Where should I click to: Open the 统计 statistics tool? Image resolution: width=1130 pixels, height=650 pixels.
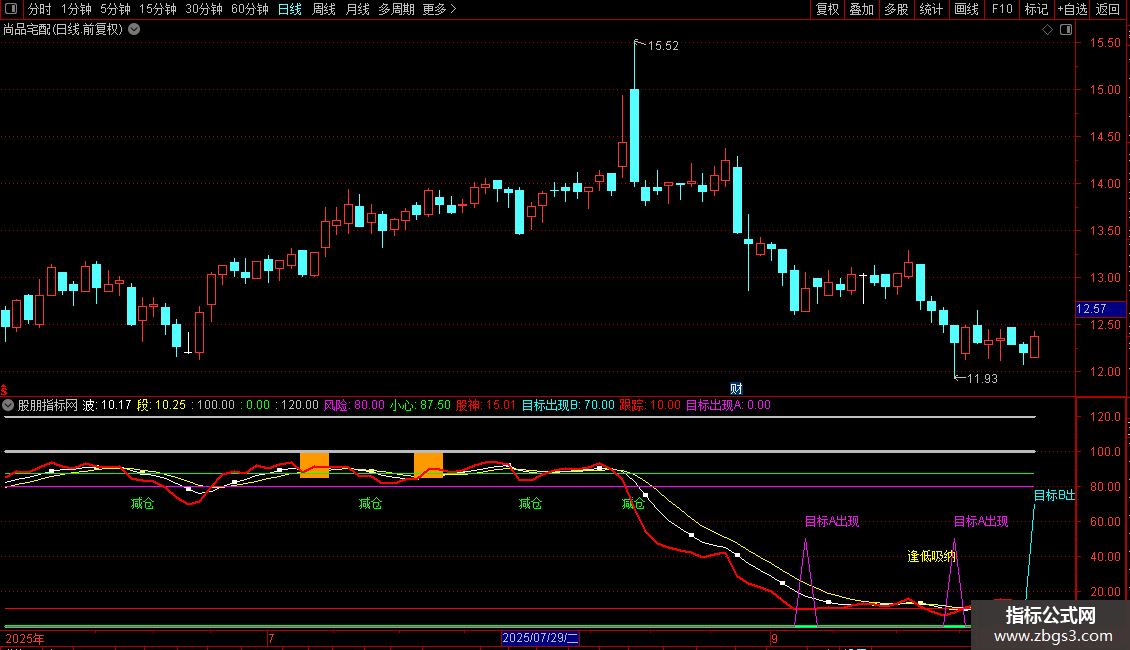point(931,9)
